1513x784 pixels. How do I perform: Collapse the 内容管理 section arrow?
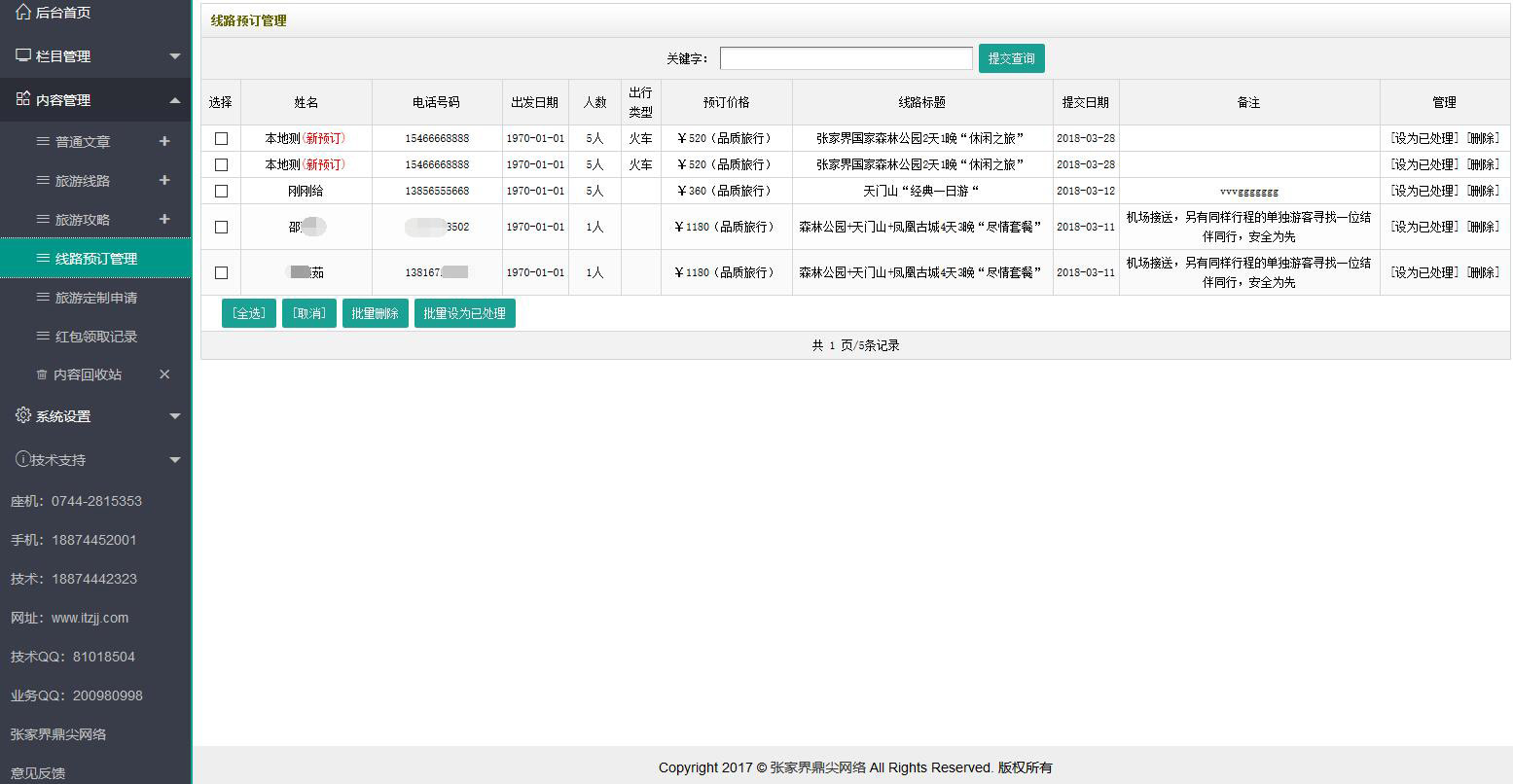point(175,100)
